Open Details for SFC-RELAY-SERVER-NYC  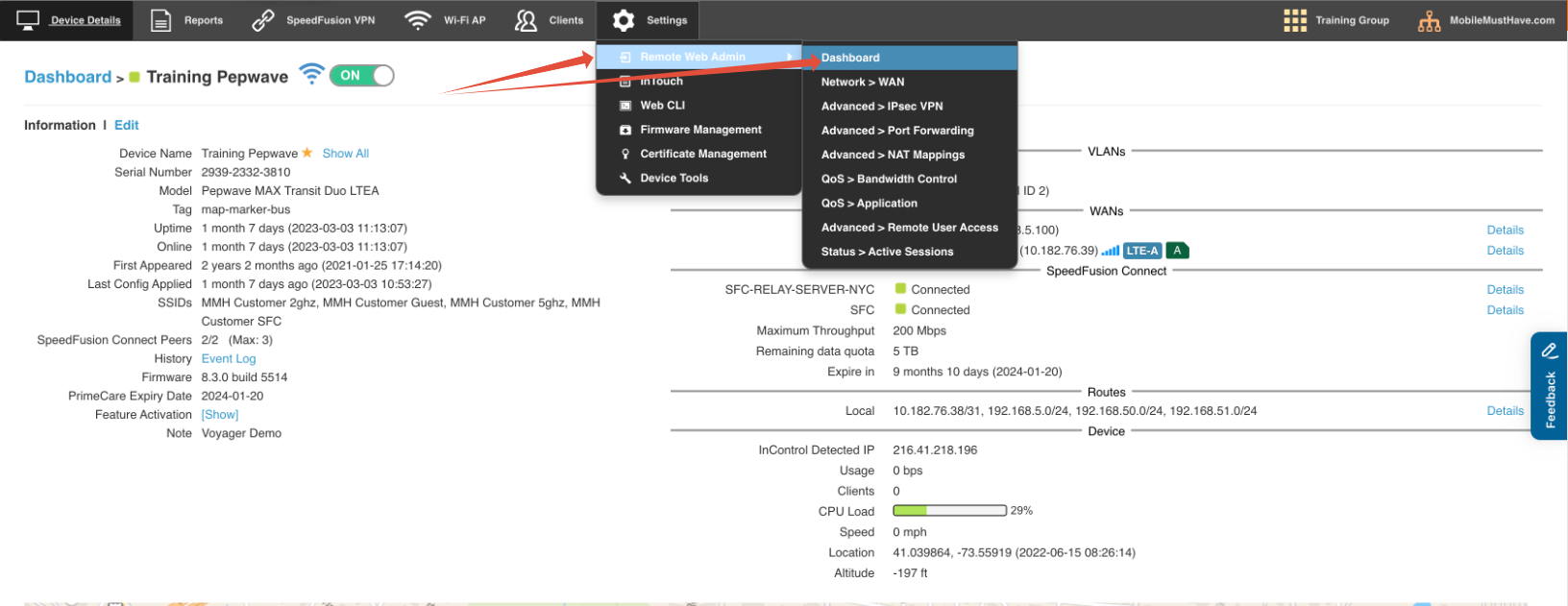coord(1506,290)
